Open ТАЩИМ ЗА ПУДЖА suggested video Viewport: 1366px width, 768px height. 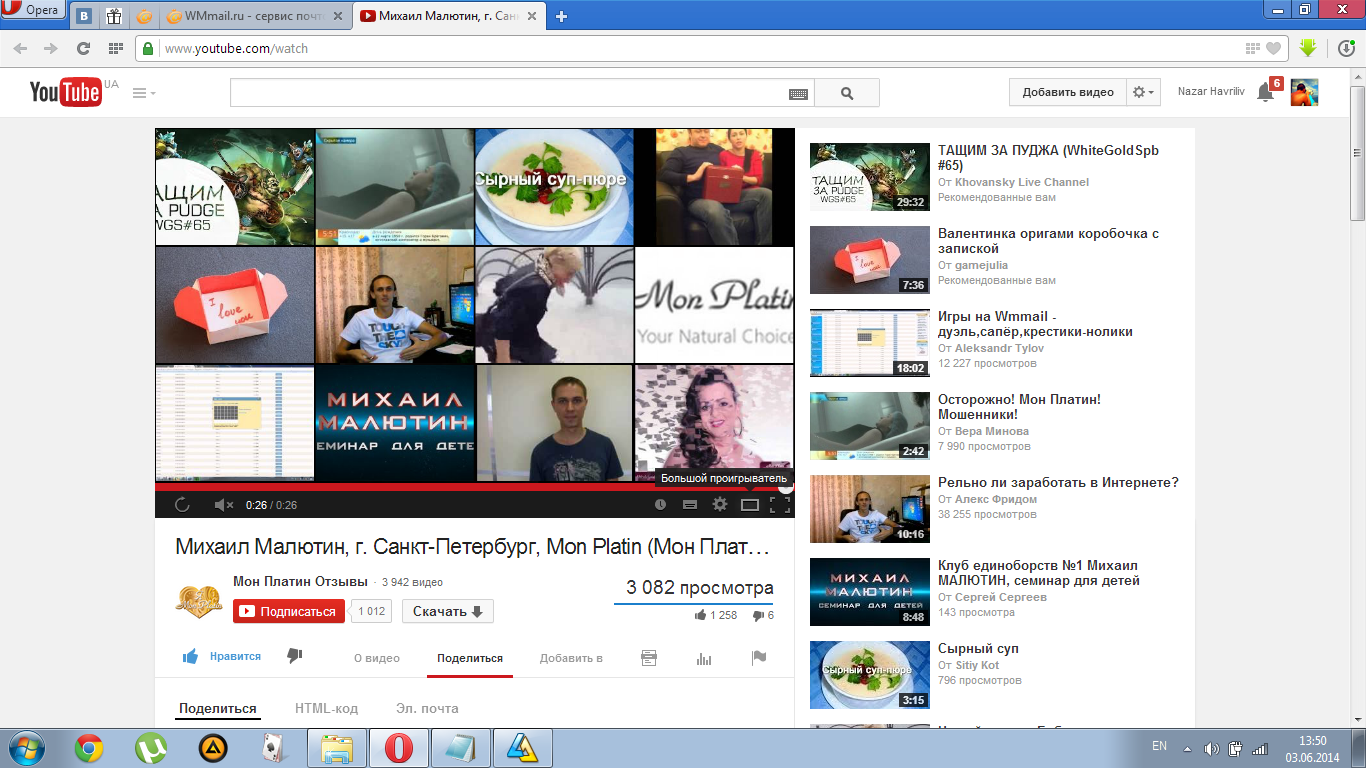(x=1048, y=158)
